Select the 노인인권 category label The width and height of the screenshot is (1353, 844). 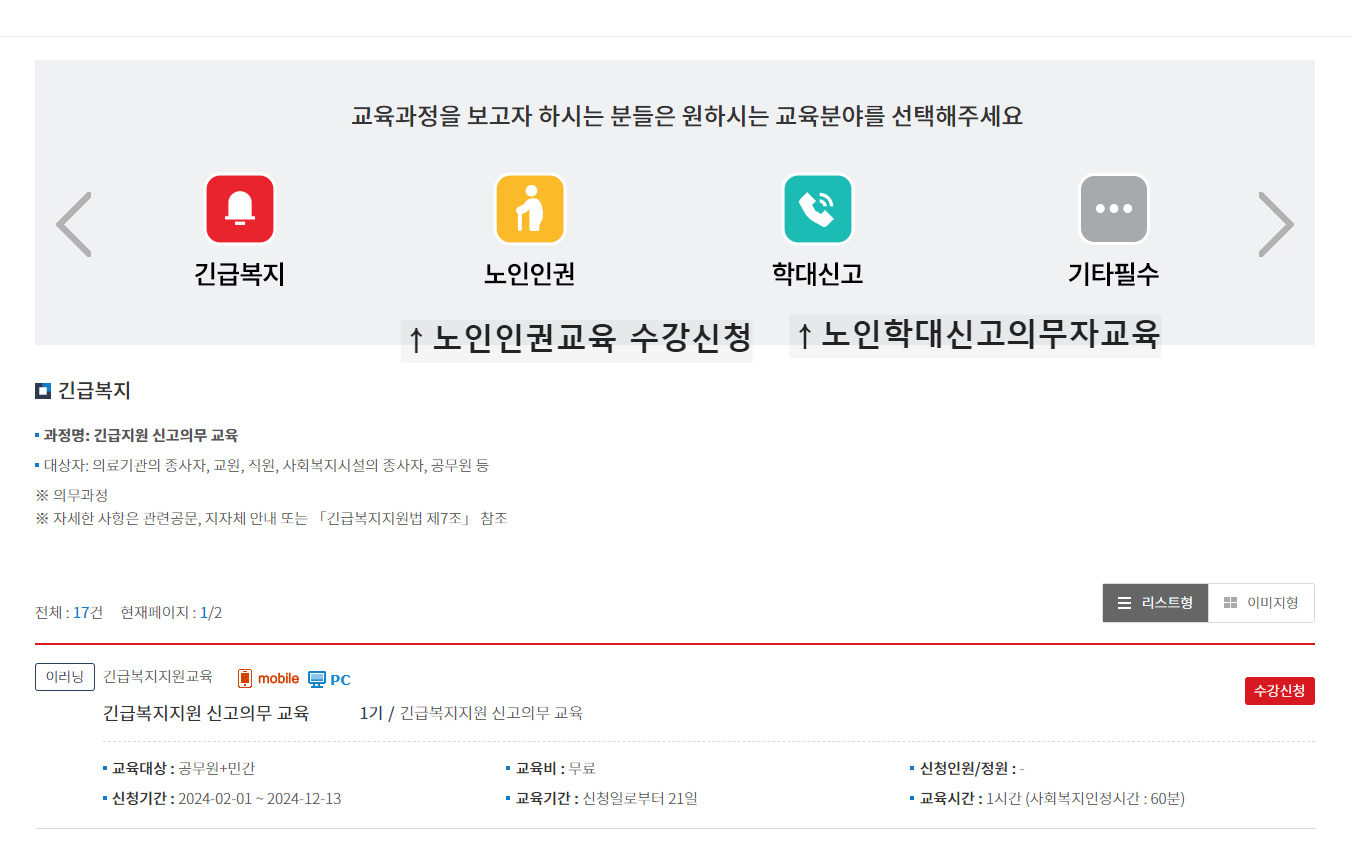[x=530, y=274]
